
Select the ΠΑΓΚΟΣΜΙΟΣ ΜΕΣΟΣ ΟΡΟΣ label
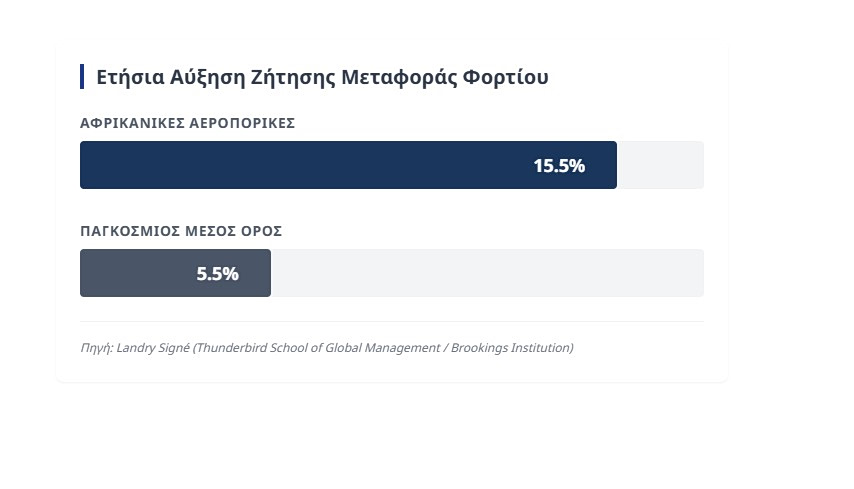tap(181, 231)
